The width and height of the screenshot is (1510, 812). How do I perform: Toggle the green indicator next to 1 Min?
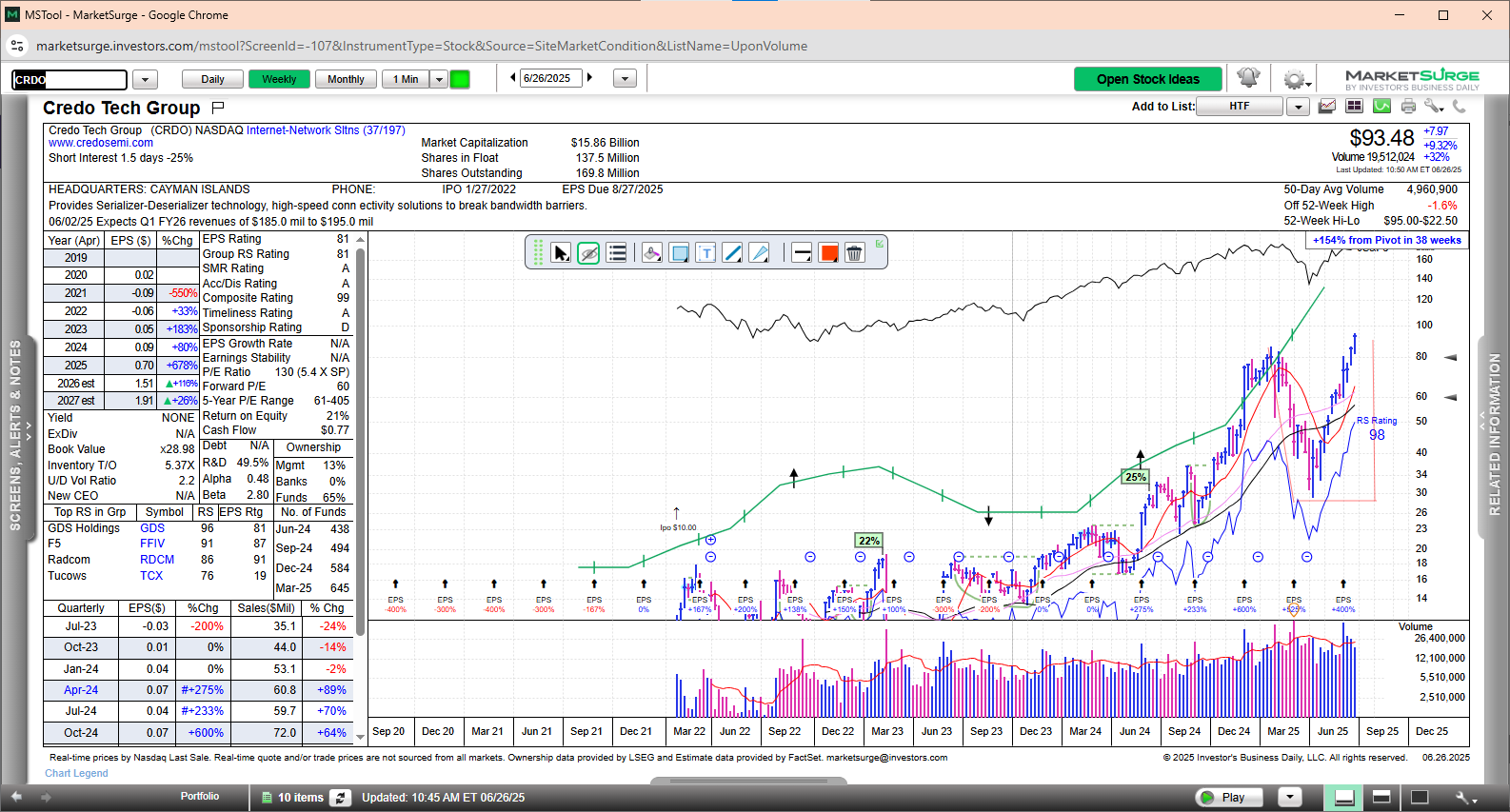coord(460,79)
